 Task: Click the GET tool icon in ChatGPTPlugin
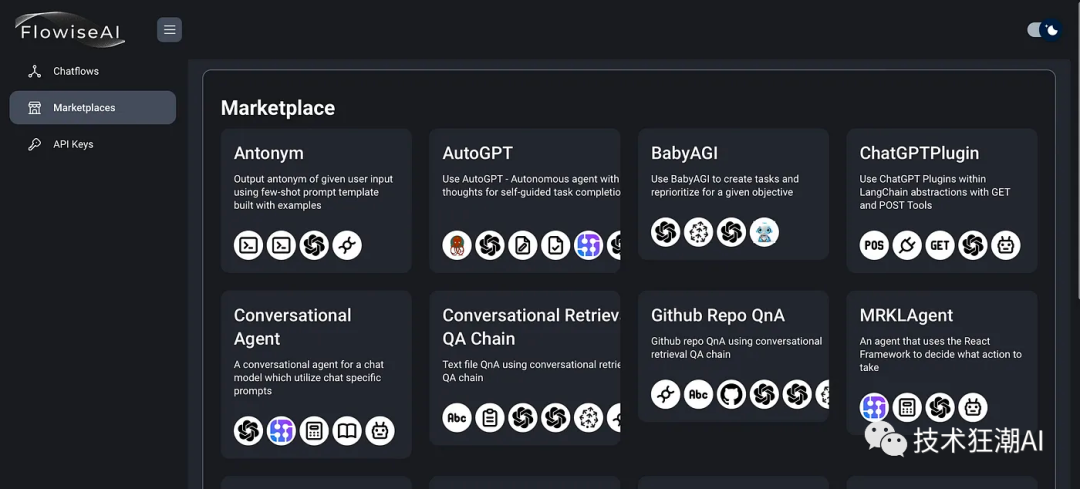pos(940,245)
